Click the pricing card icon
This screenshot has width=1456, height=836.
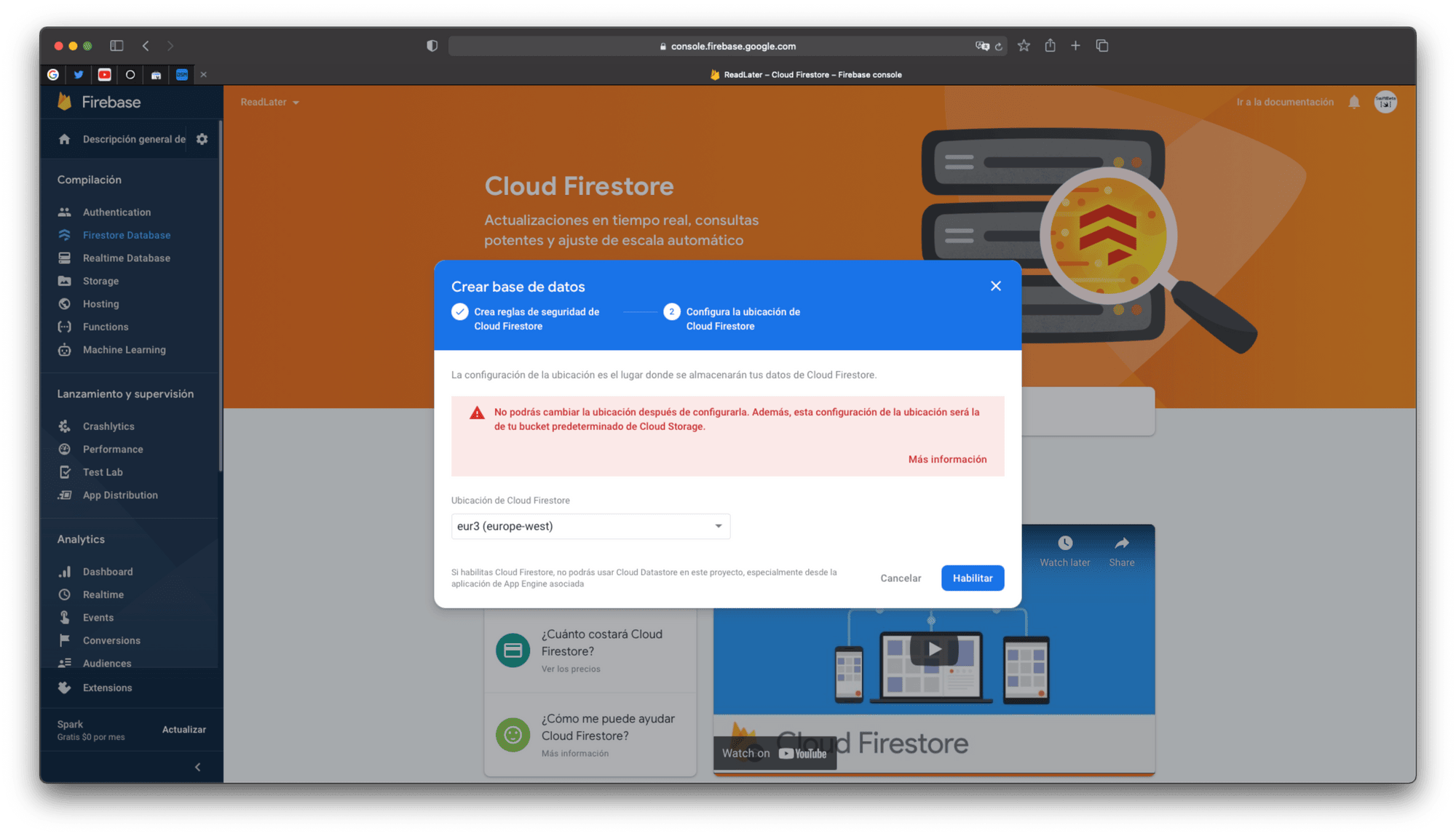[x=513, y=650]
